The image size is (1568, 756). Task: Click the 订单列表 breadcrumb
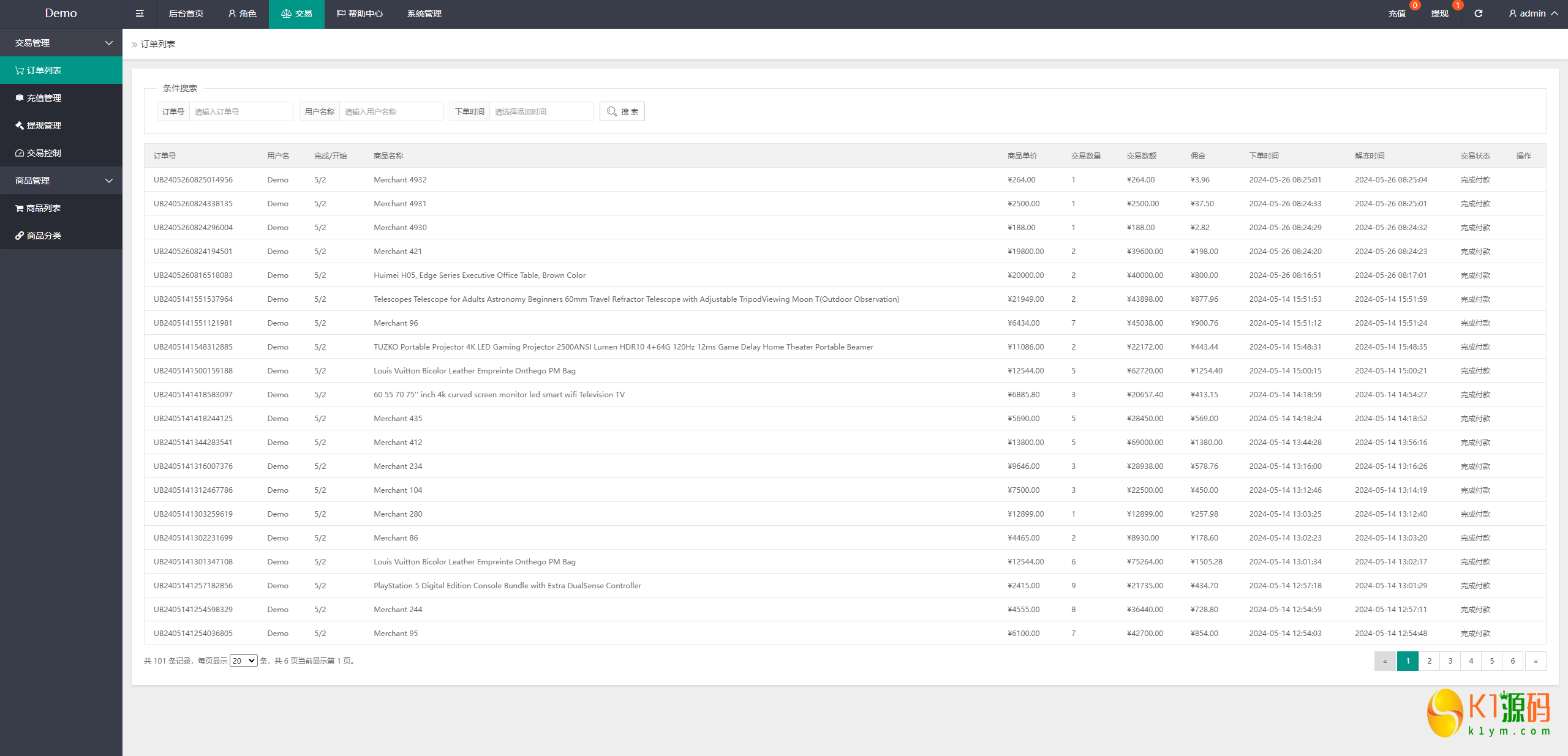coord(158,44)
